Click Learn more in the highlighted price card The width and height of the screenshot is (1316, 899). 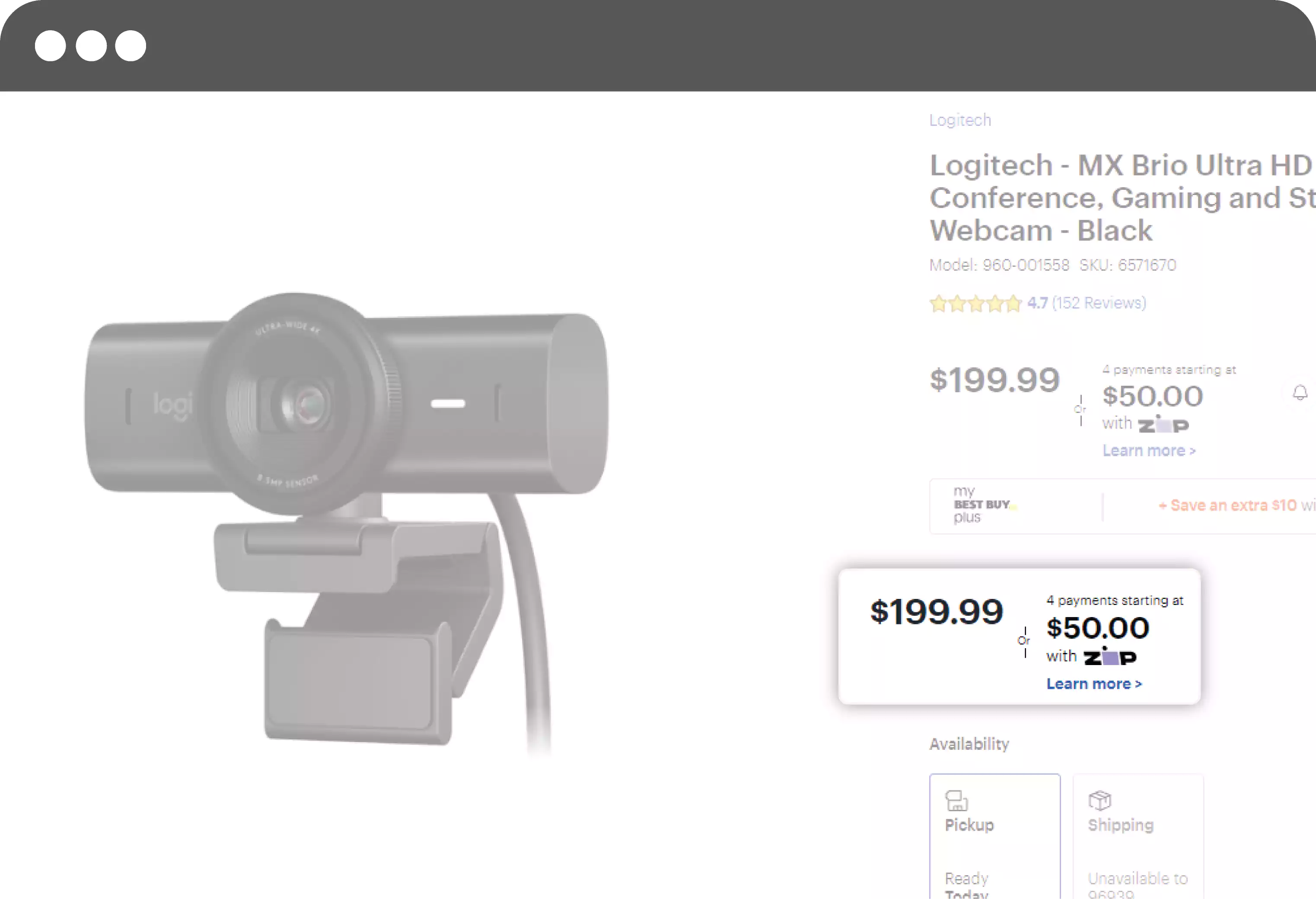tap(1094, 684)
